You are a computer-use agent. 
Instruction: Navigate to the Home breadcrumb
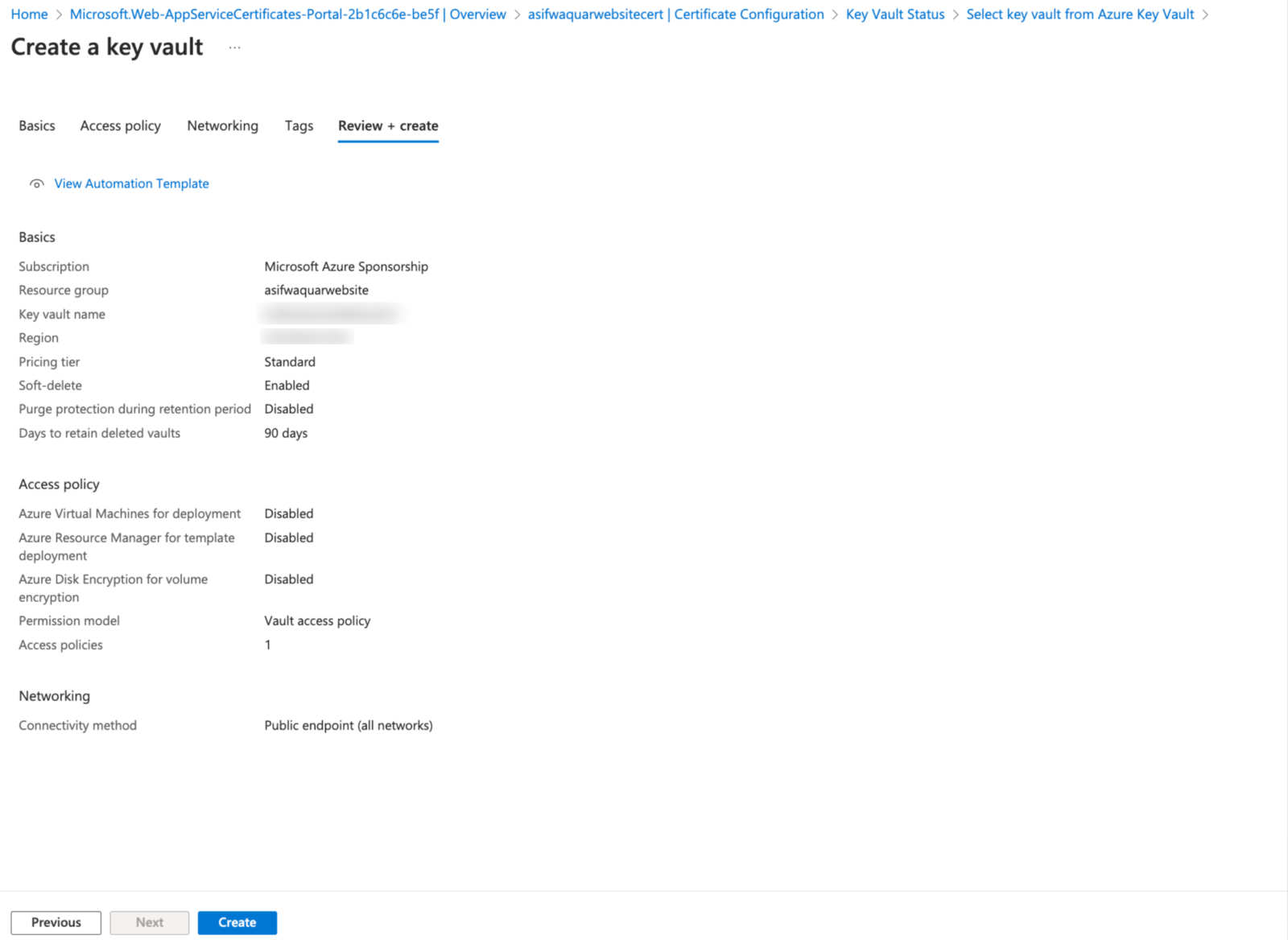point(29,14)
